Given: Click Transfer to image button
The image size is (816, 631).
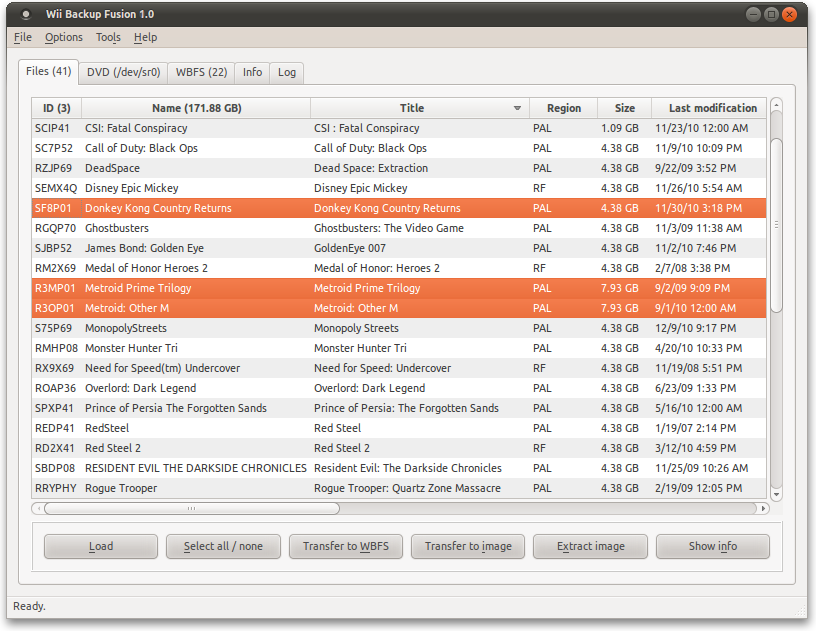Looking at the screenshot, I should click(468, 546).
